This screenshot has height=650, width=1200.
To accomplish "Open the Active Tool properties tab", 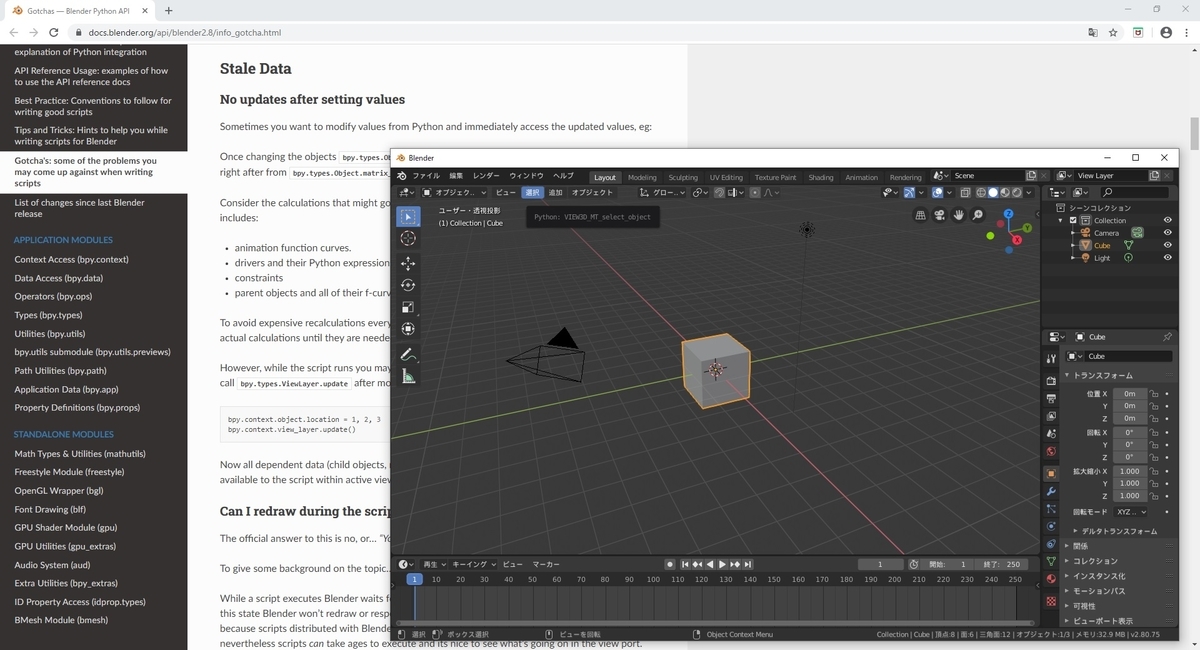I will 1051,358.
